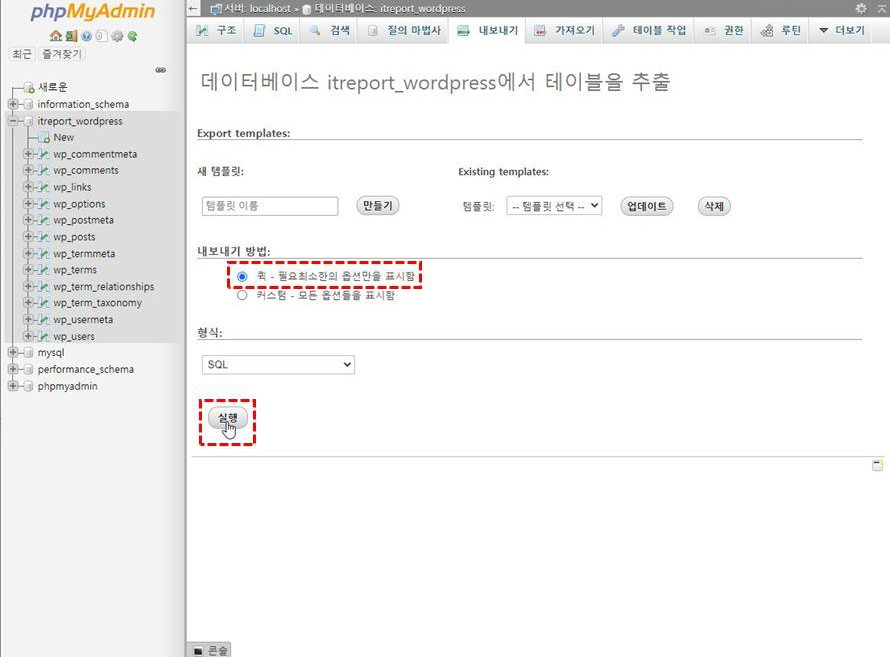The width and height of the screenshot is (890, 657).
Task: Select the wp_term_taxonomy table in tree
Action: pos(98,303)
